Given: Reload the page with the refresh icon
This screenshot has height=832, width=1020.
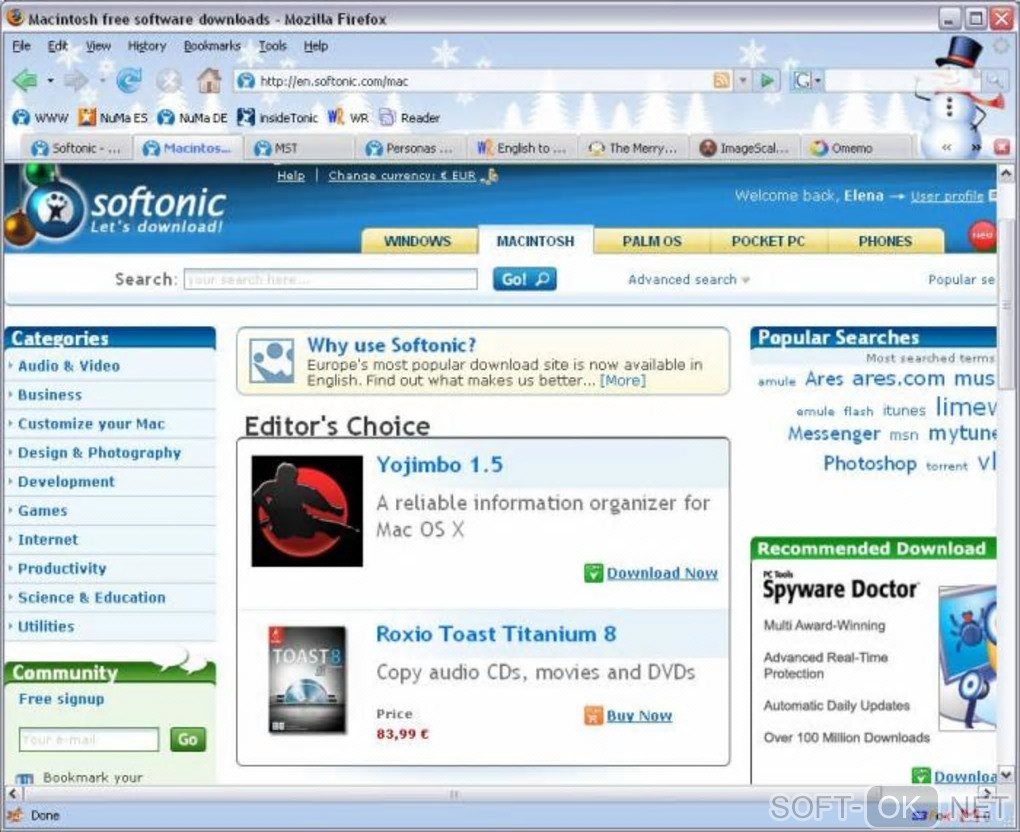Looking at the screenshot, I should coord(129,81).
